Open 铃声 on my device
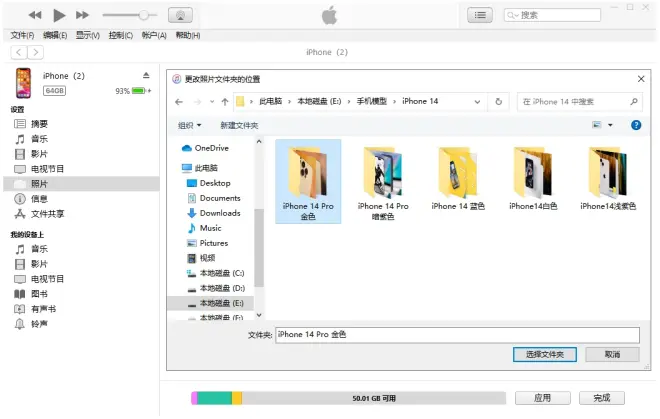 coord(39,324)
